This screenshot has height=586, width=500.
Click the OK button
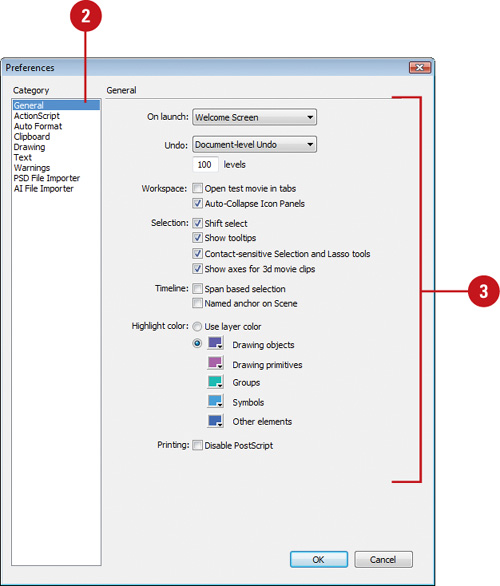click(x=319, y=559)
